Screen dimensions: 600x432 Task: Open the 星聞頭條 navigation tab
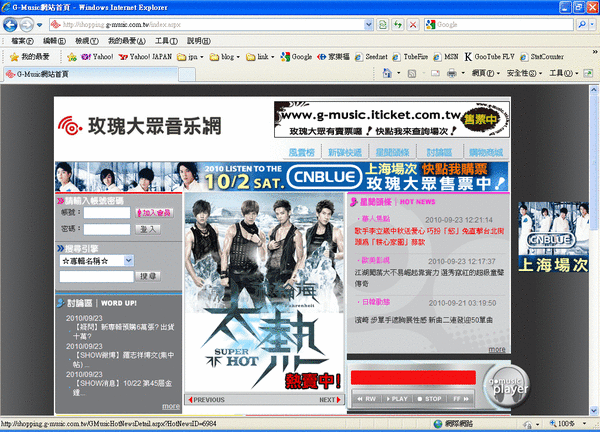click(392, 152)
